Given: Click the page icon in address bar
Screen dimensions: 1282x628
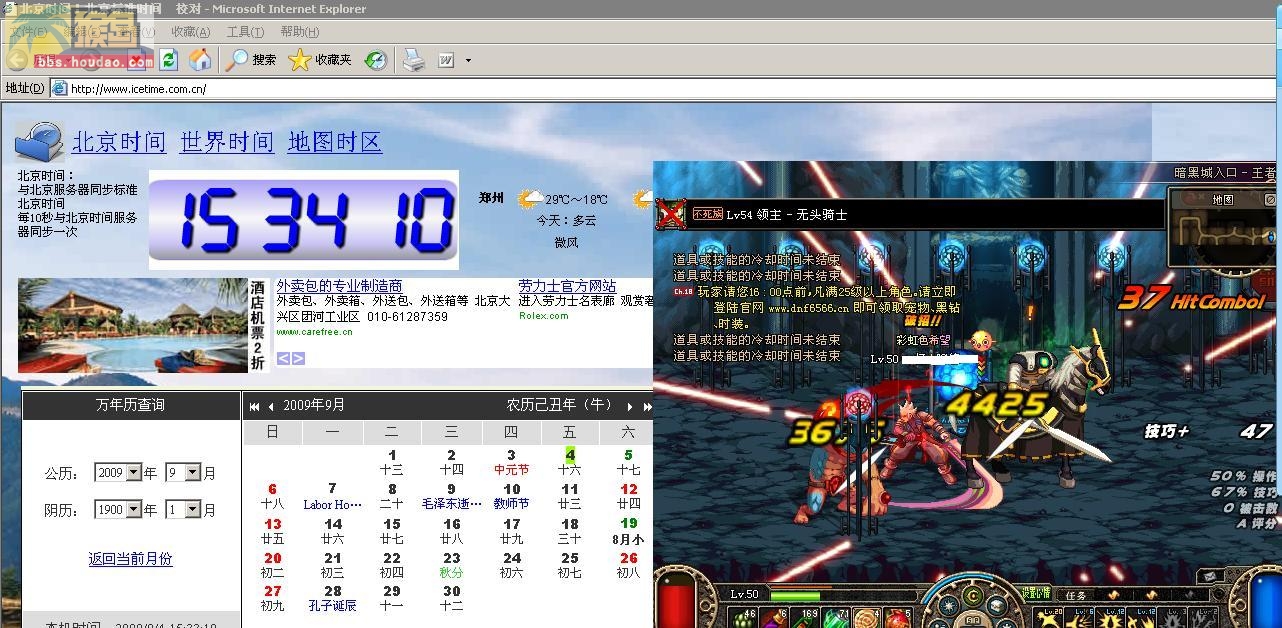Looking at the screenshot, I should point(59,88).
